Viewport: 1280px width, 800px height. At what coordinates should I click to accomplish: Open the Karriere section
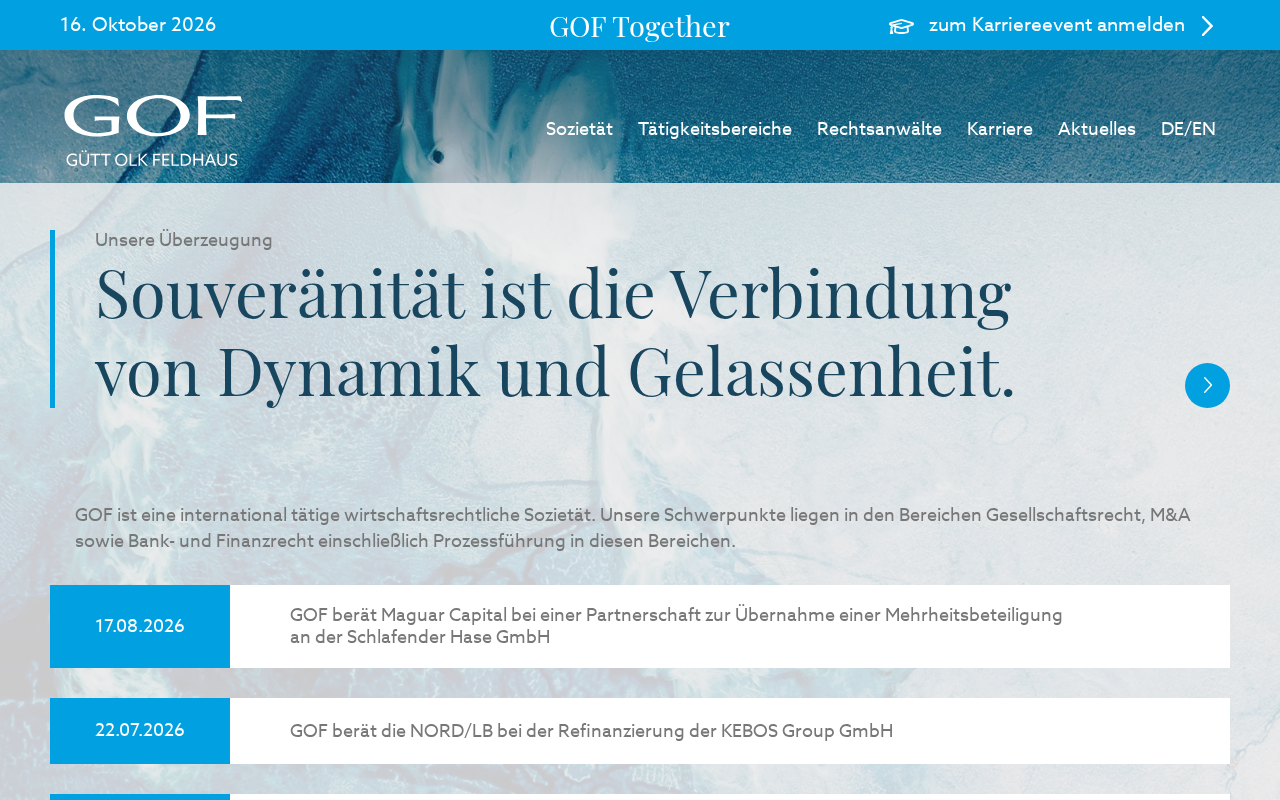[x=1000, y=129]
